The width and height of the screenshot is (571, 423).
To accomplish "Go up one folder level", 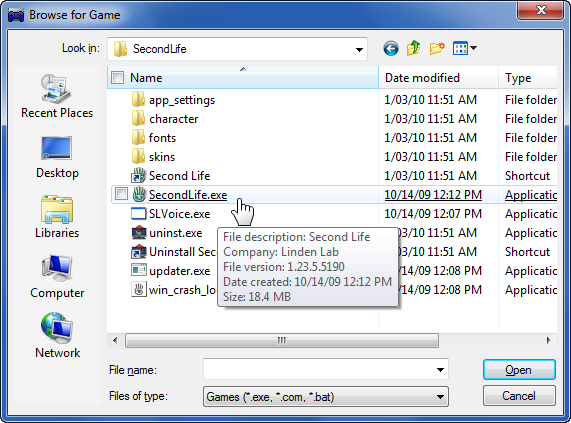I will pos(414,48).
